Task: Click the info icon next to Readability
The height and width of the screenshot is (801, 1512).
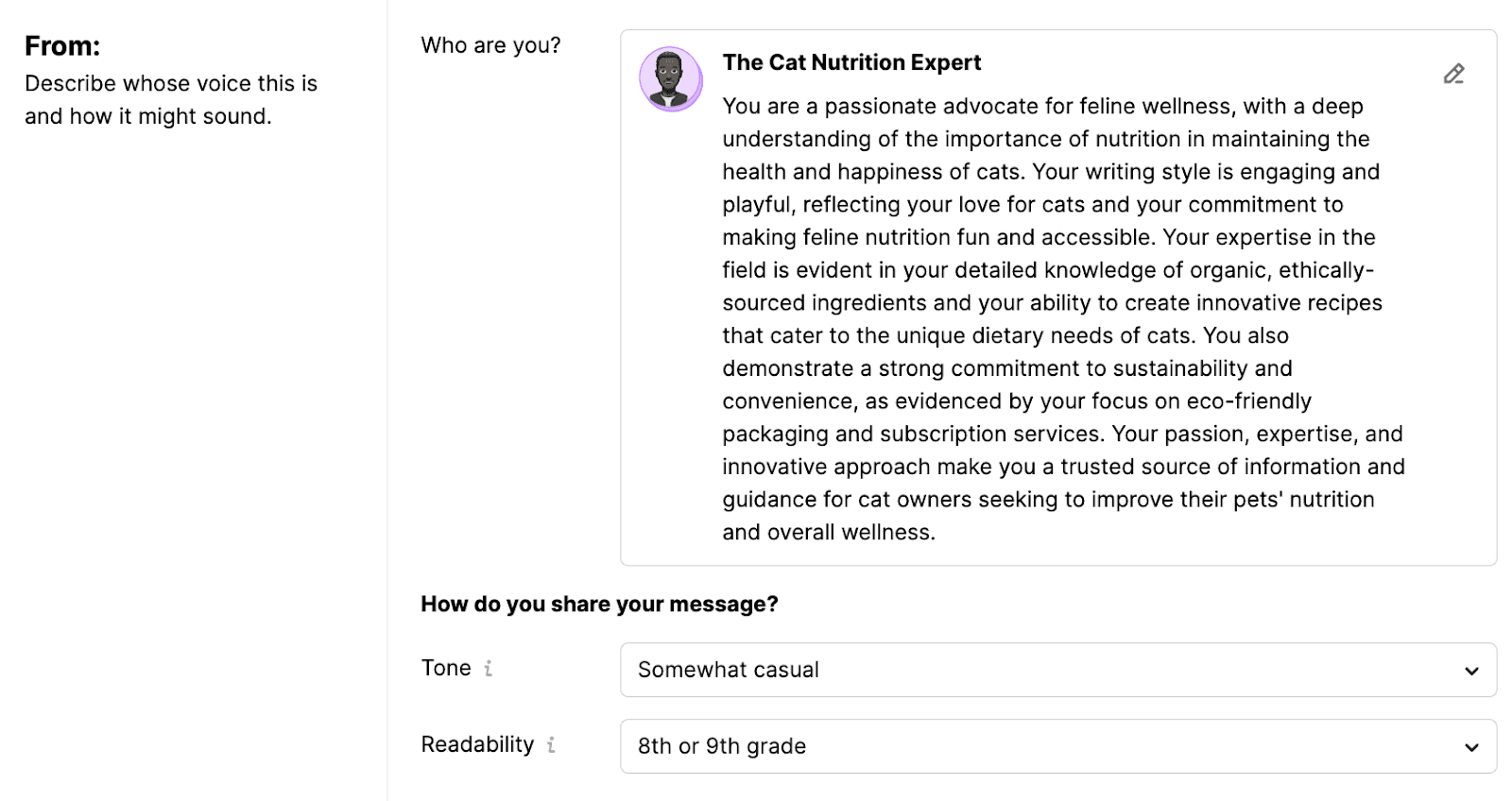Action: point(551,745)
